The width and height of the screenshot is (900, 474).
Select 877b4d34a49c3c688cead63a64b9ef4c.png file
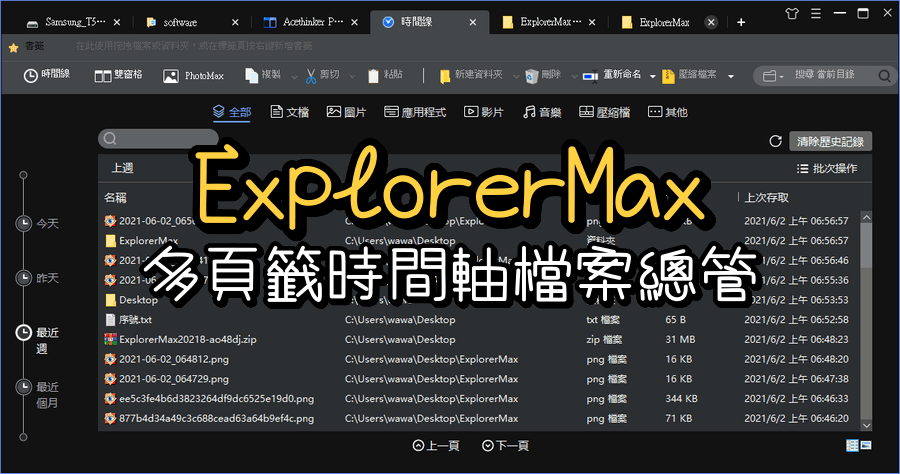(x=216, y=418)
